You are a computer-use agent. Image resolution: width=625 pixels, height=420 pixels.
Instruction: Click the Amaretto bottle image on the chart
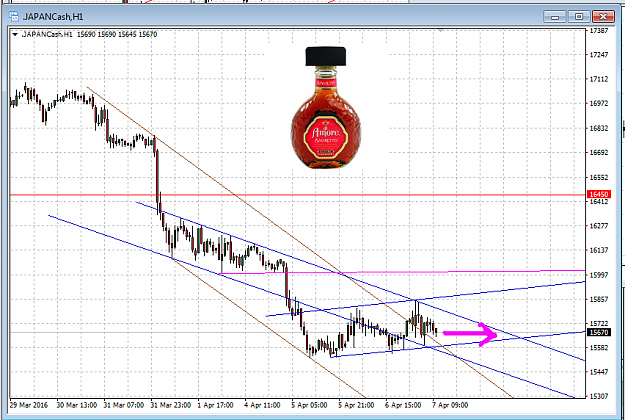[x=326, y=107]
